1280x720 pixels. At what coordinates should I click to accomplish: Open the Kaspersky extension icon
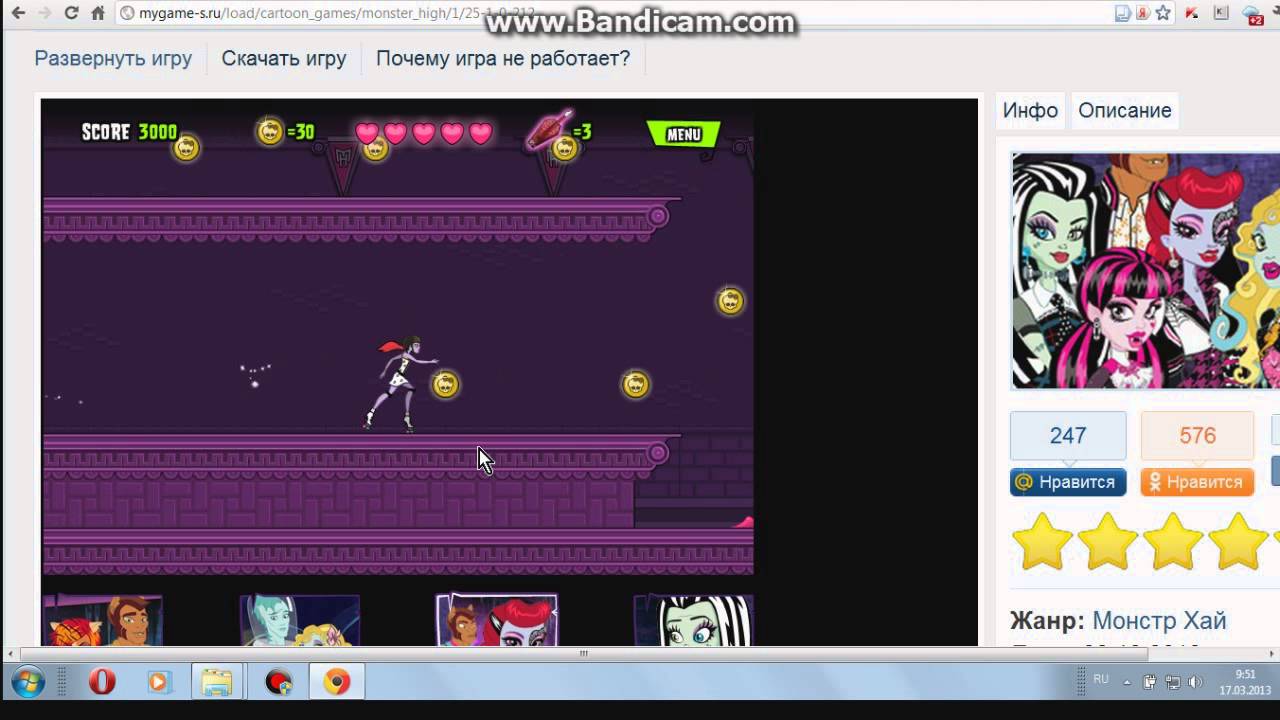(x=1191, y=14)
